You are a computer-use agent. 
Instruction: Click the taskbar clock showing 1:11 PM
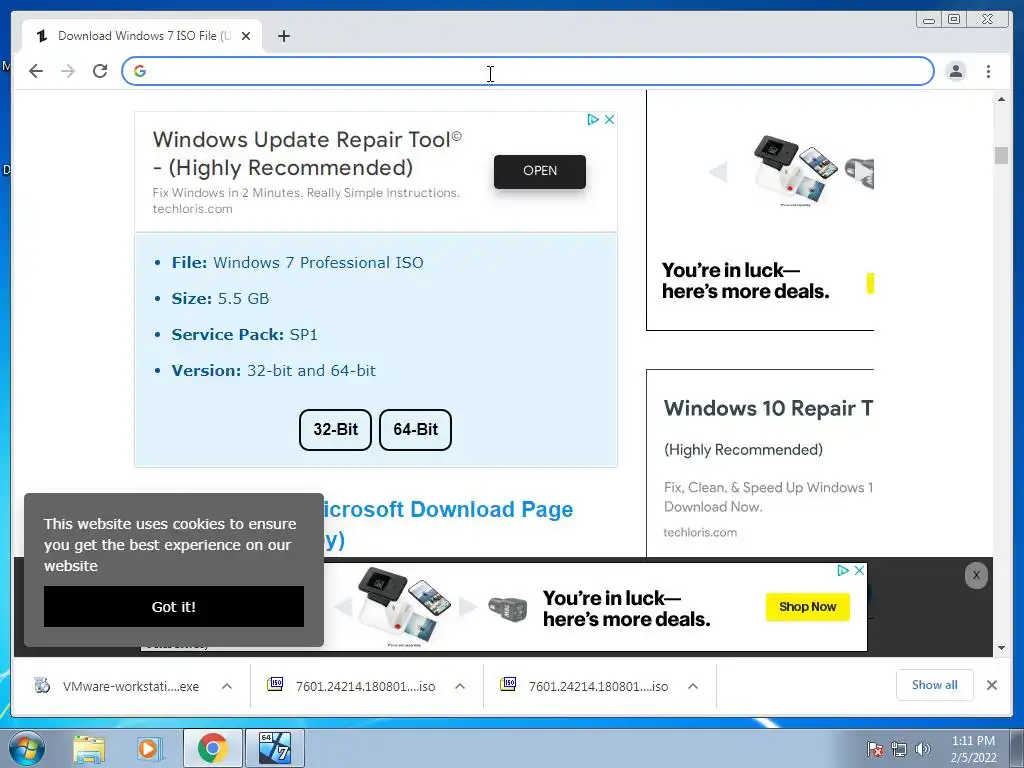tap(973, 749)
